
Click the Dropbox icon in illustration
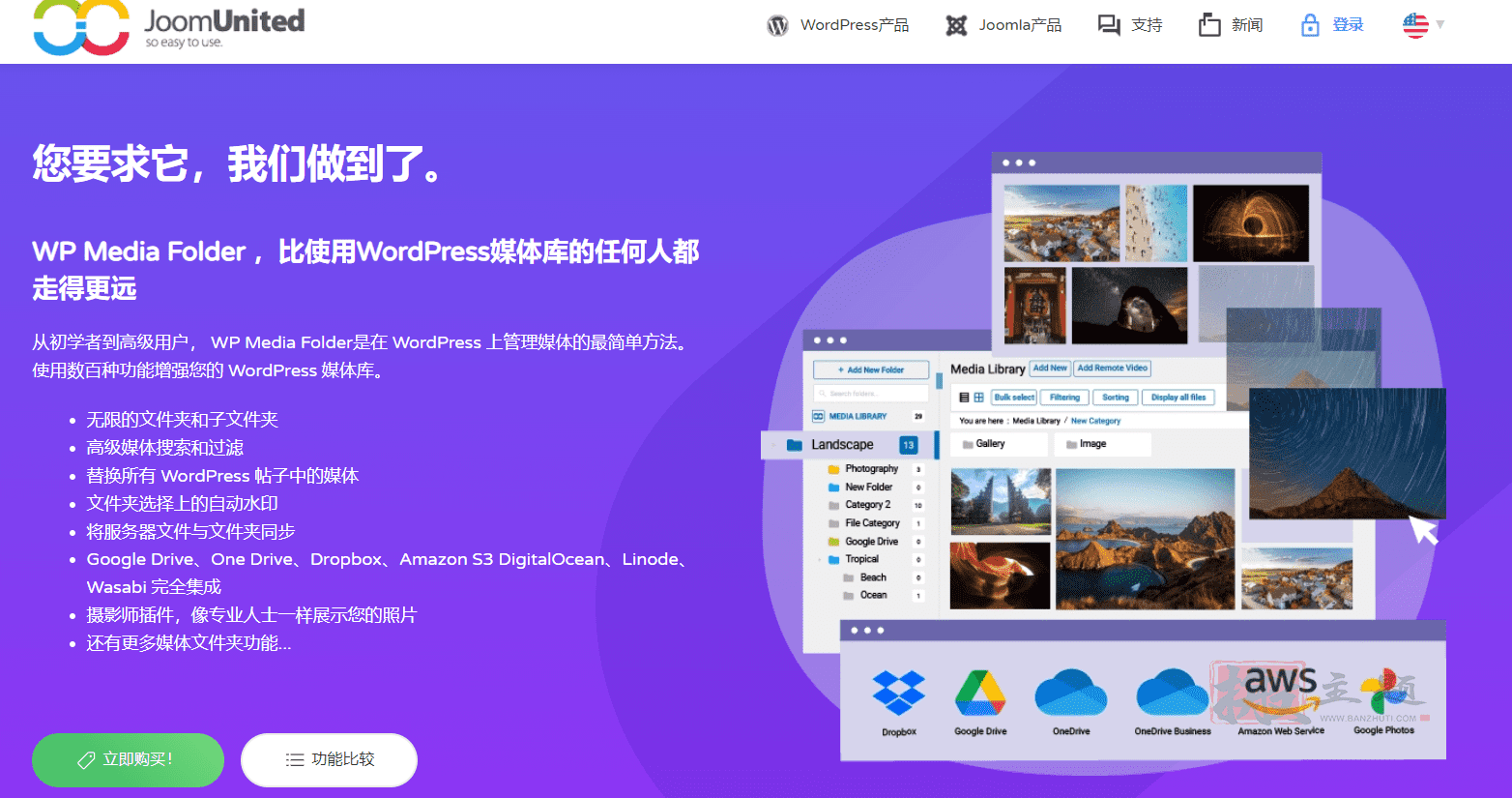click(899, 694)
